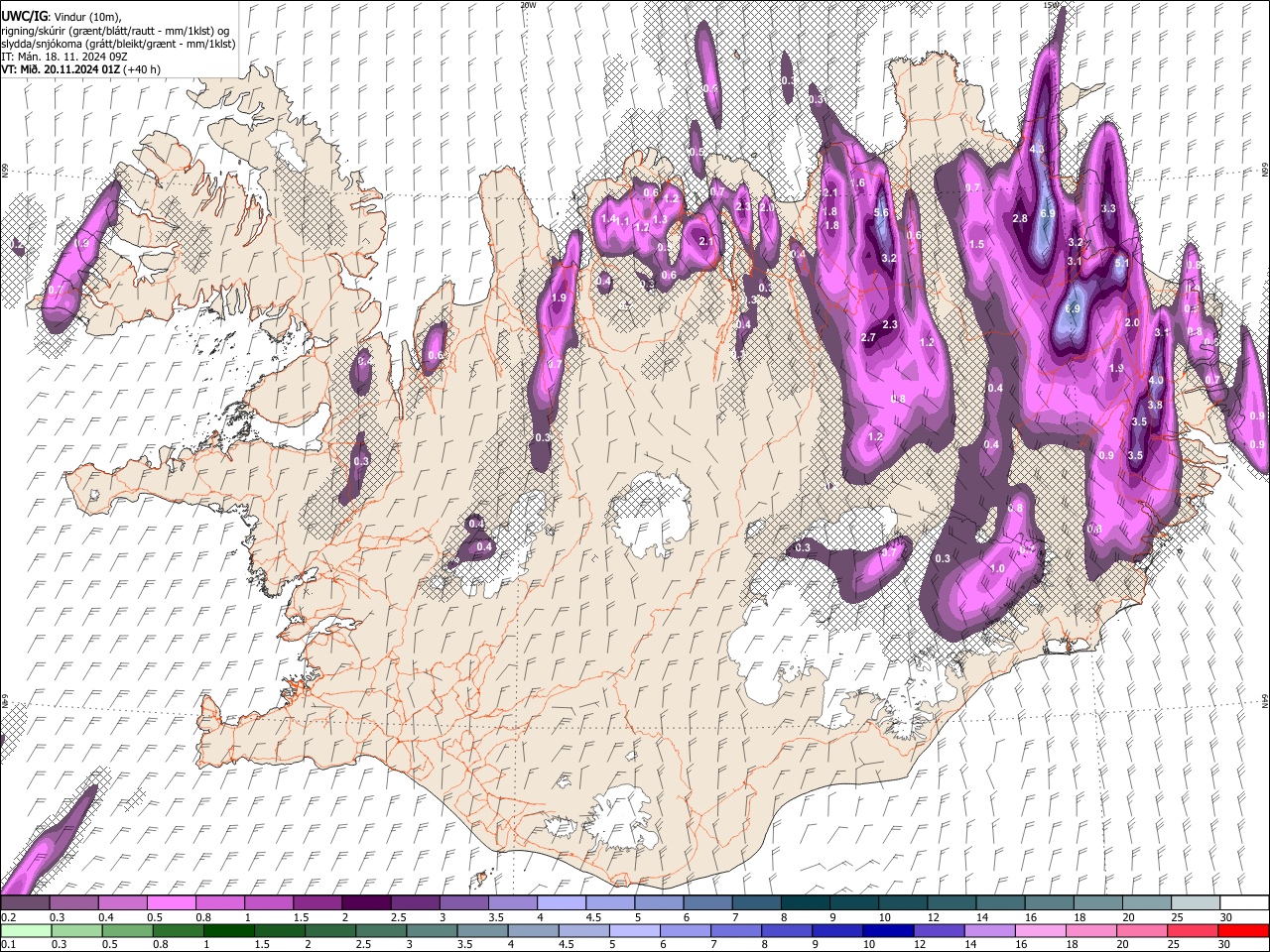Pick lower legend pale green swatch between 0.1 and 0.3
The height and width of the screenshot is (952, 1270).
point(25,929)
